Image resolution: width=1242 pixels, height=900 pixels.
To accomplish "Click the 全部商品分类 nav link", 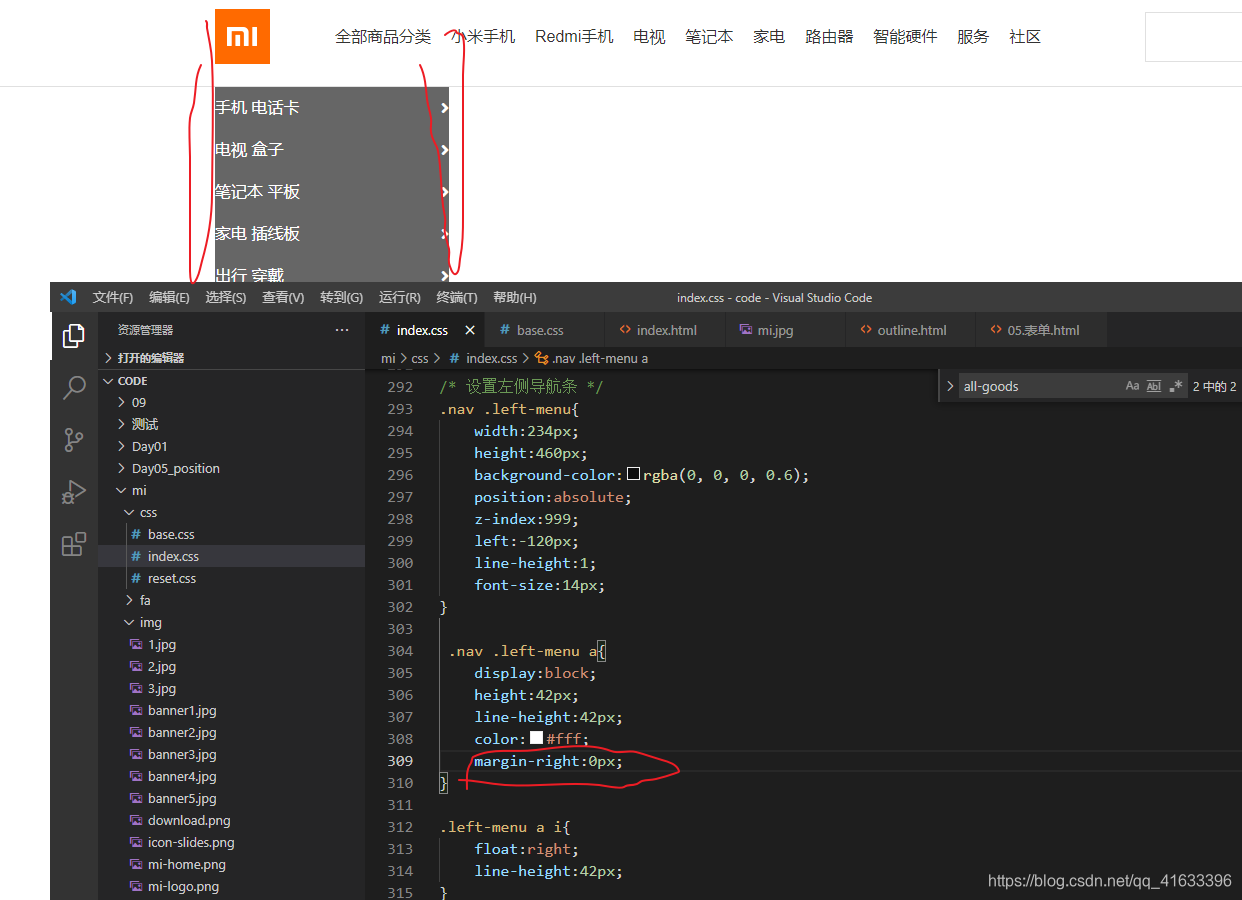I will click(x=383, y=37).
